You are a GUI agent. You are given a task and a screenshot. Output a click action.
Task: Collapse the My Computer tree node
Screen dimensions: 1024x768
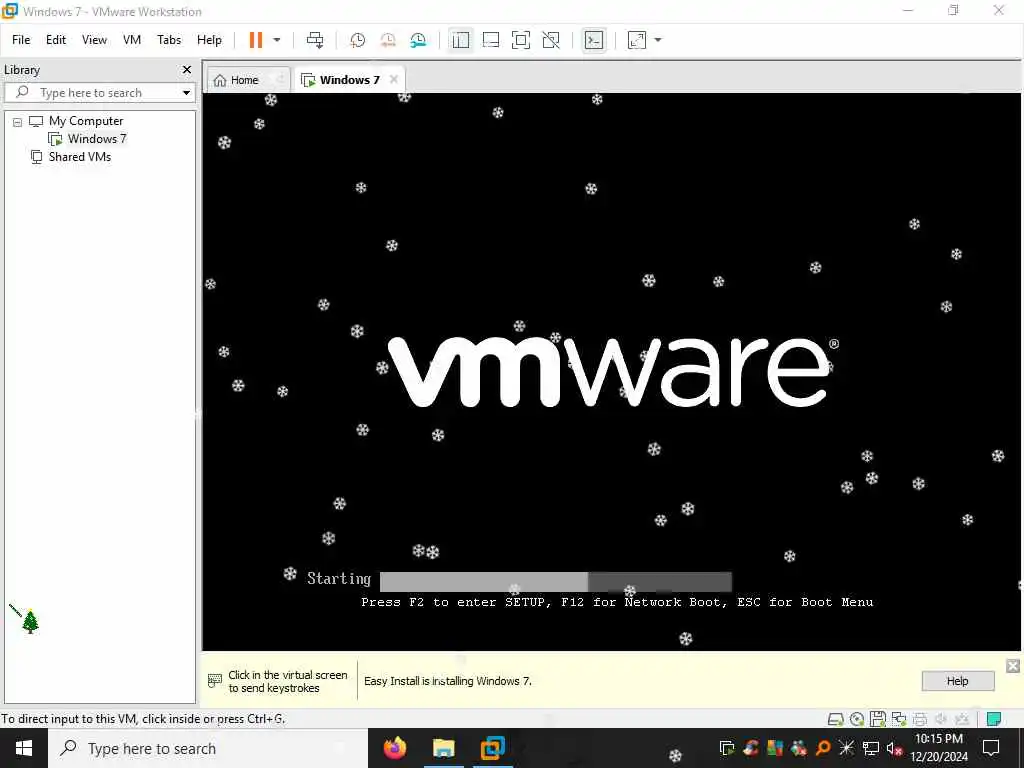click(x=18, y=121)
